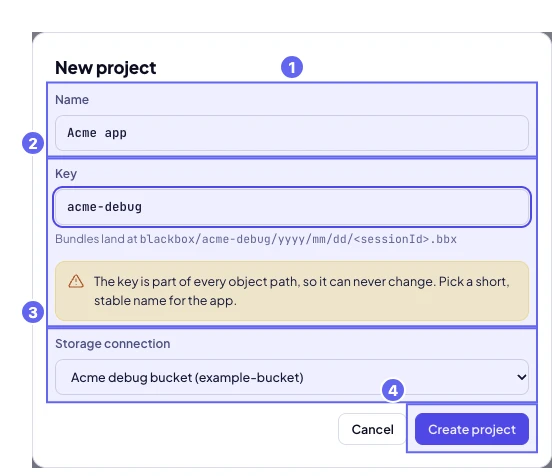This screenshot has height=476, width=560.
Task: Cancel the new project dialog
Action: click(372, 429)
